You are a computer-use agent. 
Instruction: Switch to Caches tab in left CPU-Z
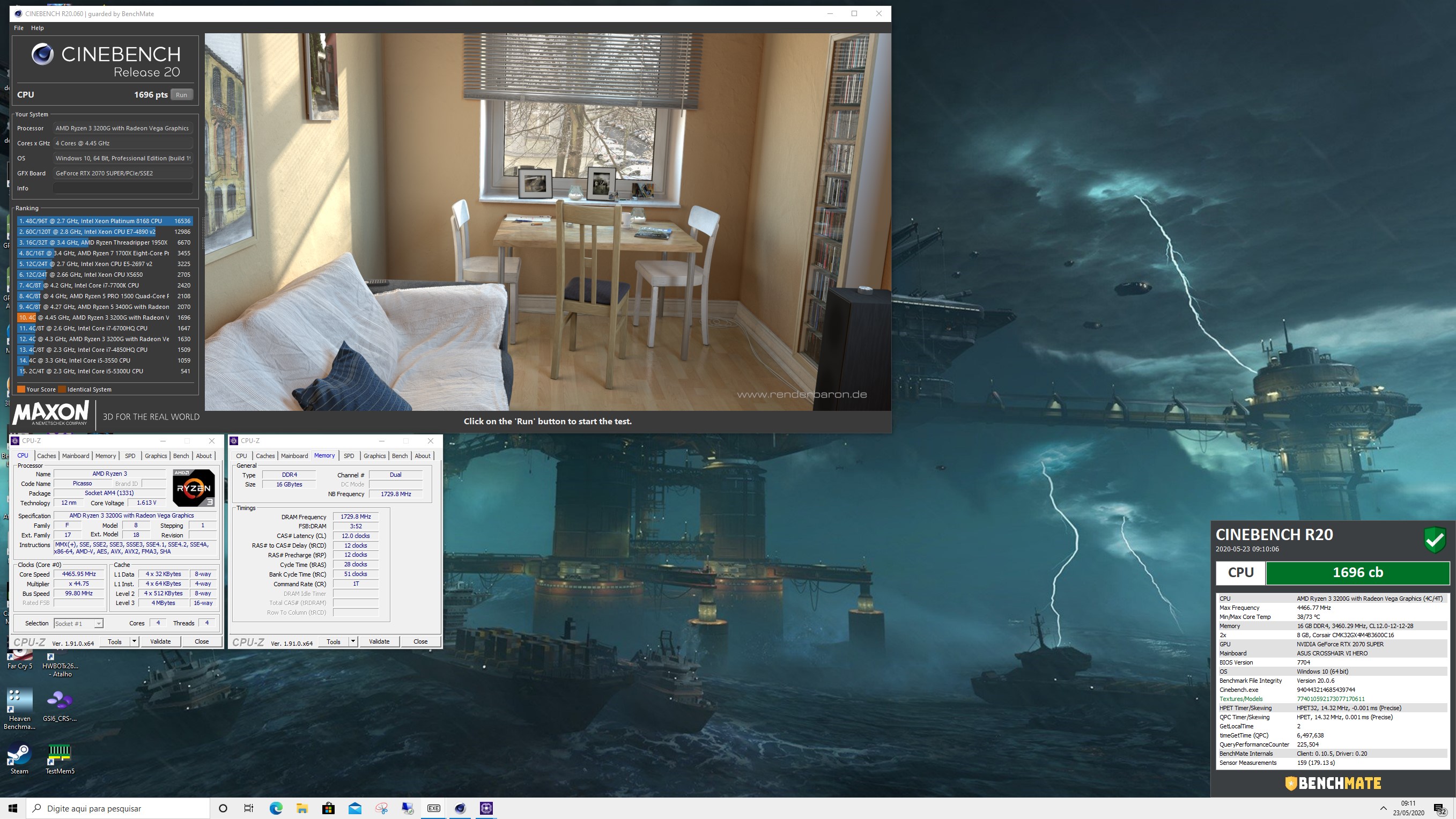46,455
